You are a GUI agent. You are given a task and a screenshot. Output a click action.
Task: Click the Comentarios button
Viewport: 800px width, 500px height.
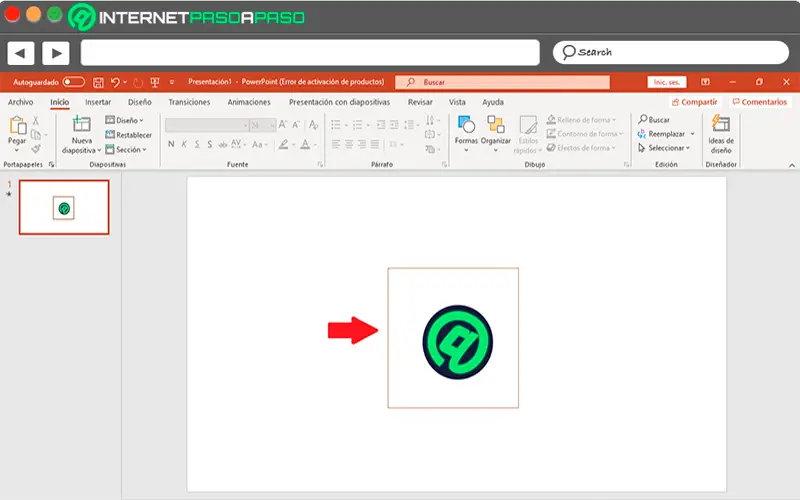760,102
